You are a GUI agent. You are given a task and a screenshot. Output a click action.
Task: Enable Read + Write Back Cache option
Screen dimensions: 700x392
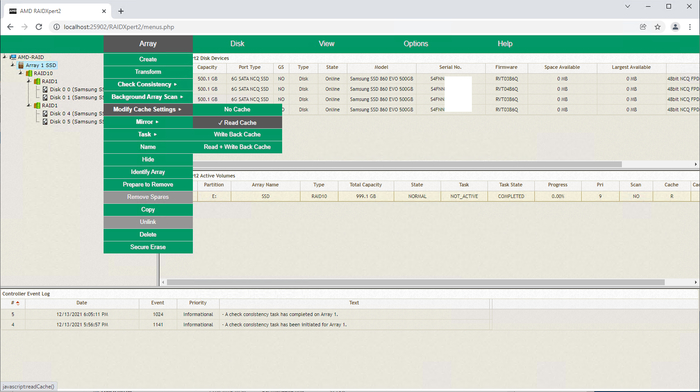pos(238,147)
